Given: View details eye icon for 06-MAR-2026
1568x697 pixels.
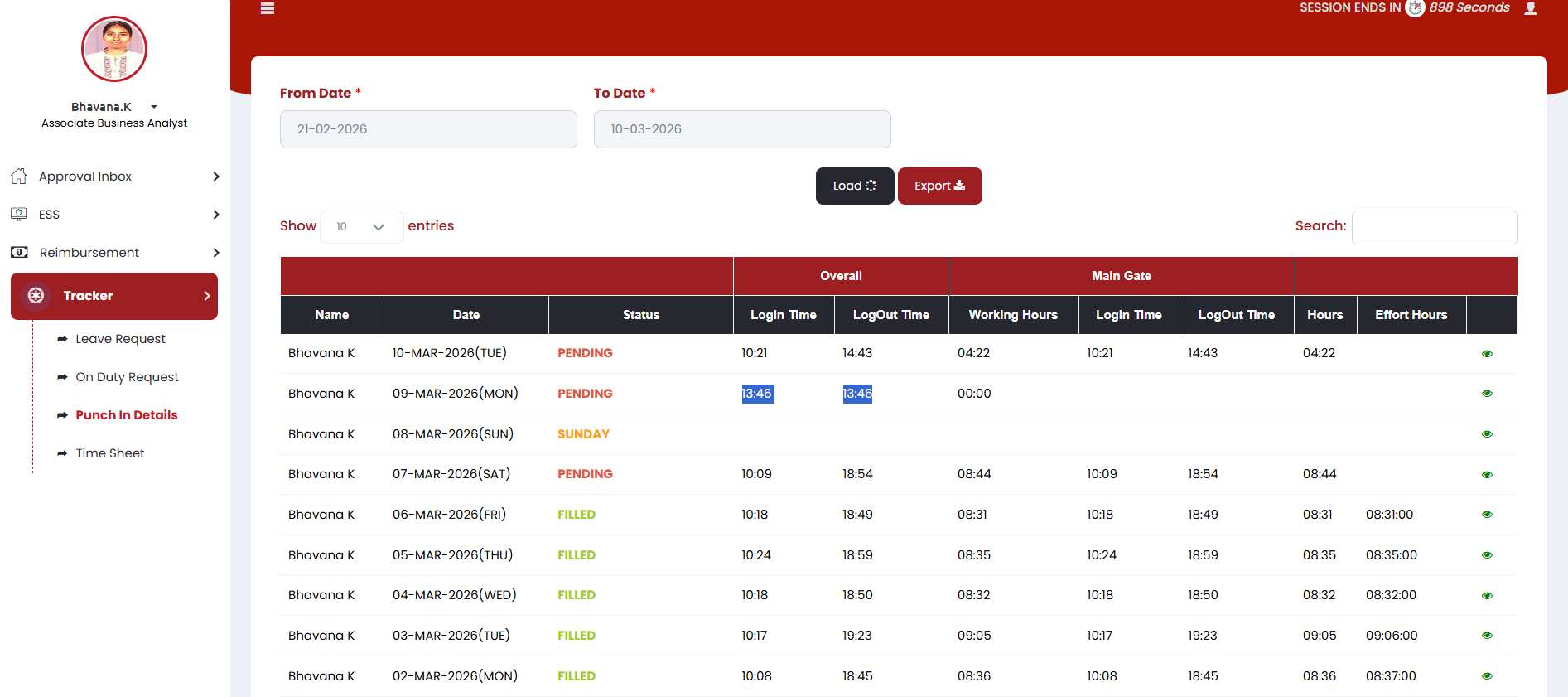Looking at the screenshot, I should pyautogui.click(x=1487, y=515).
